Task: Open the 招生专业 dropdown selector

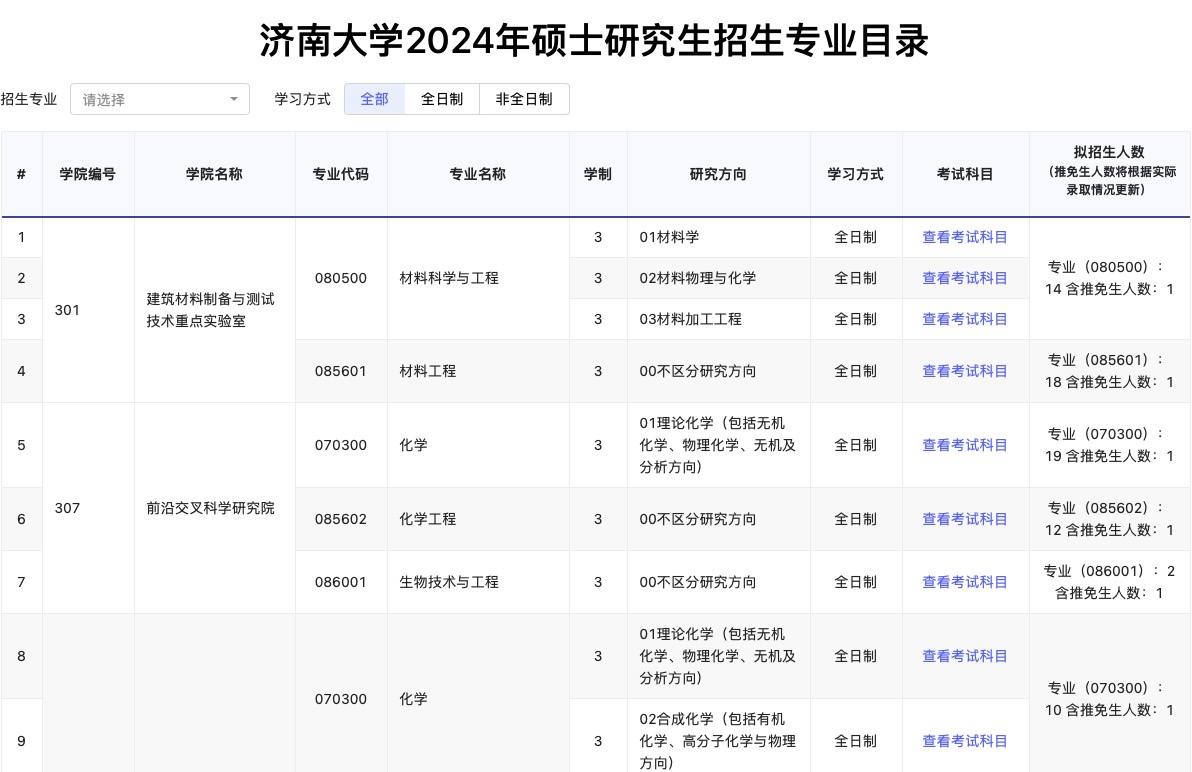Action: 150,99
